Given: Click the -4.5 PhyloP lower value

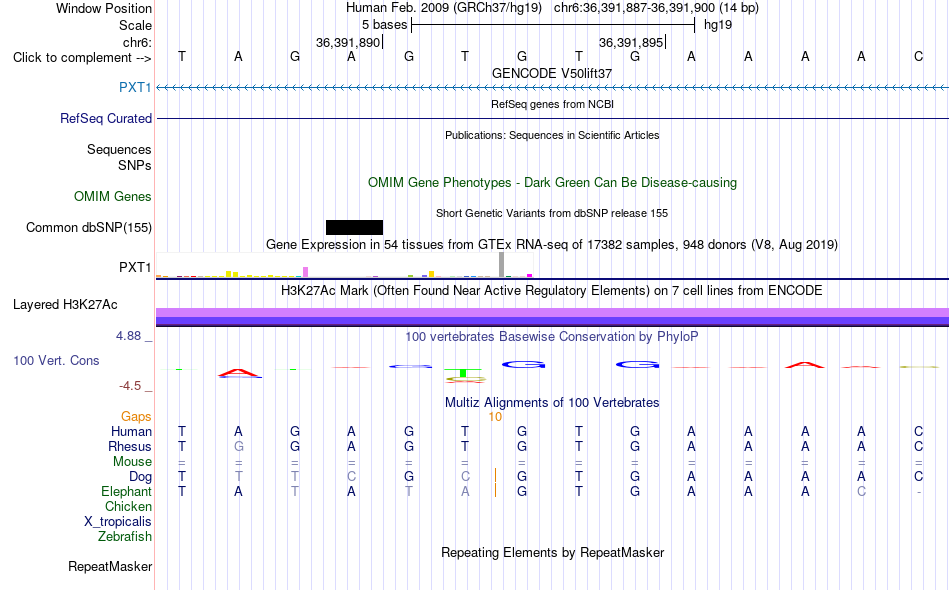Looking at the screenshot, I should coord(130,386).
